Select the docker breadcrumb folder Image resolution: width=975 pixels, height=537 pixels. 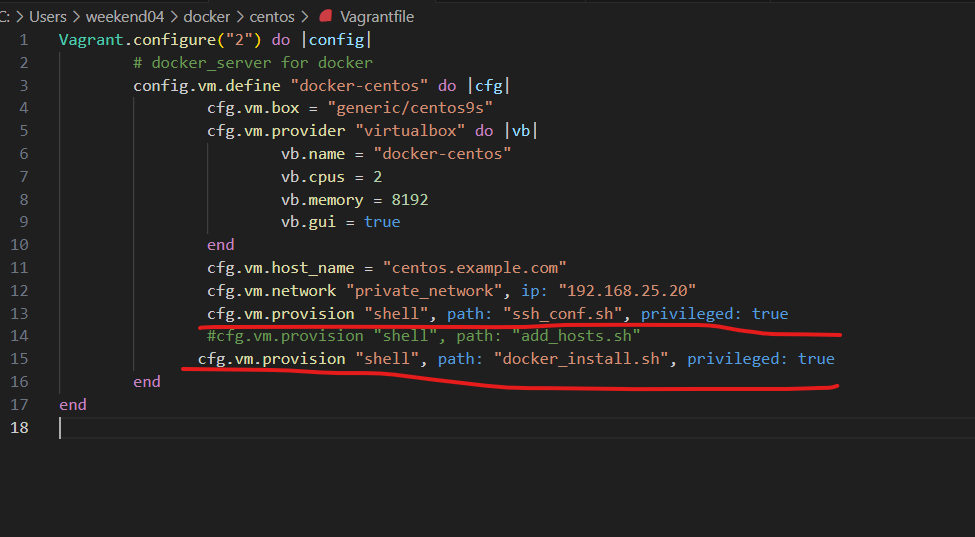click(206, 17)
